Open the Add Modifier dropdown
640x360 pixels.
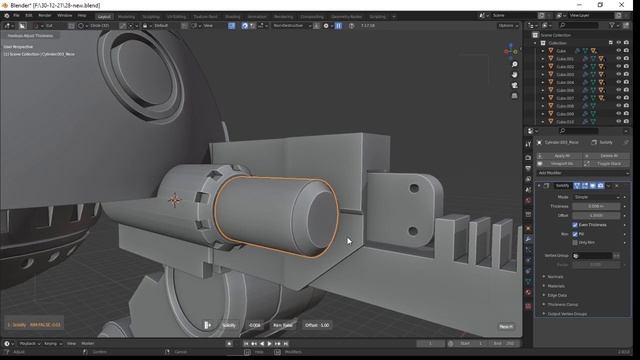point(583,173)
